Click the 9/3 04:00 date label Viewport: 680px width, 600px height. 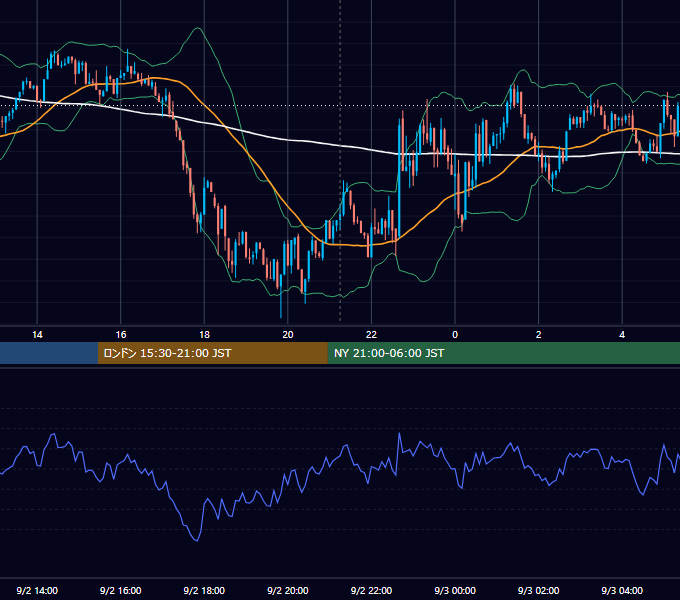[x=622, y=590]
